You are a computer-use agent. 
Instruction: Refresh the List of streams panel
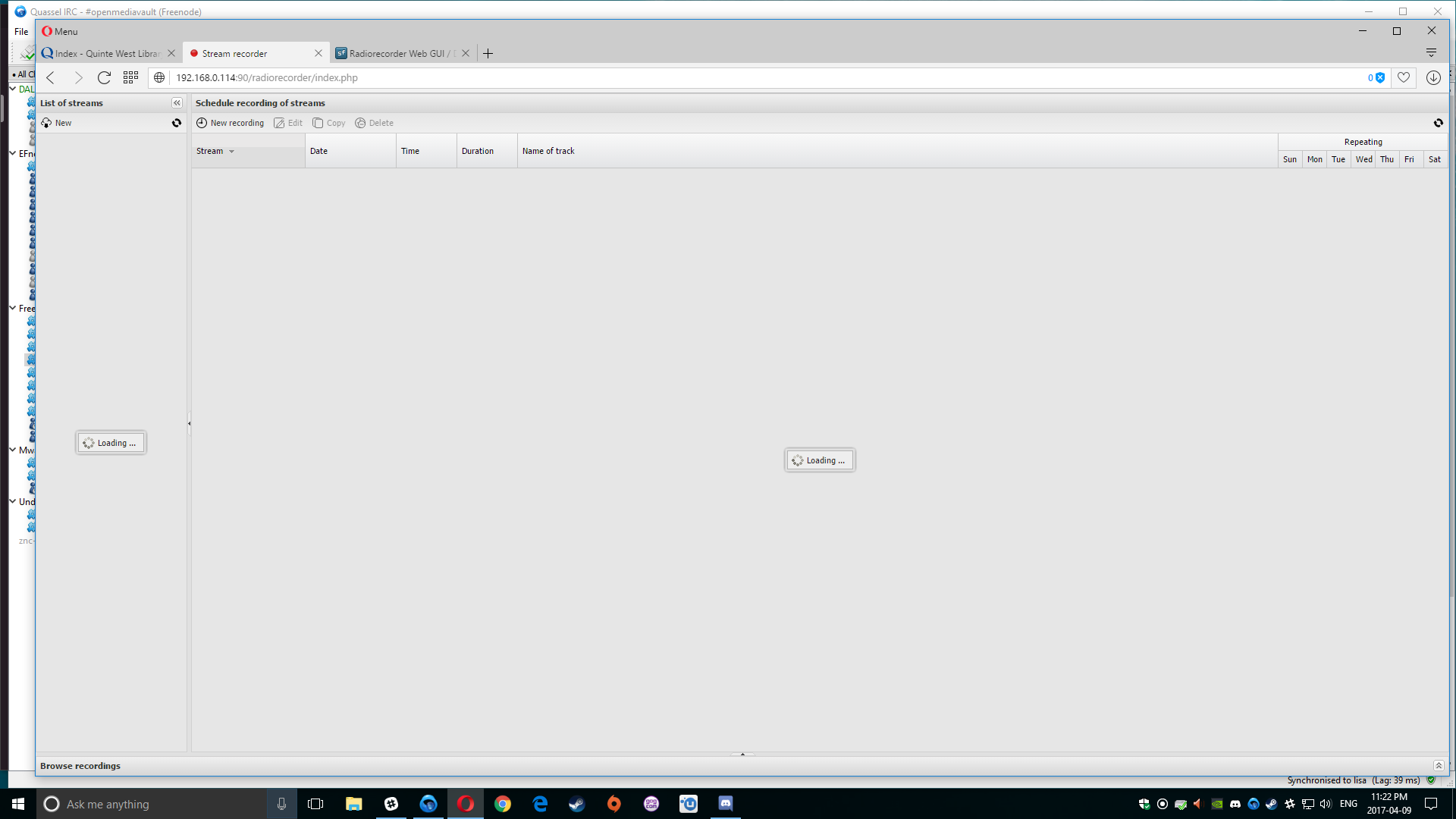[x=177, y=123]
